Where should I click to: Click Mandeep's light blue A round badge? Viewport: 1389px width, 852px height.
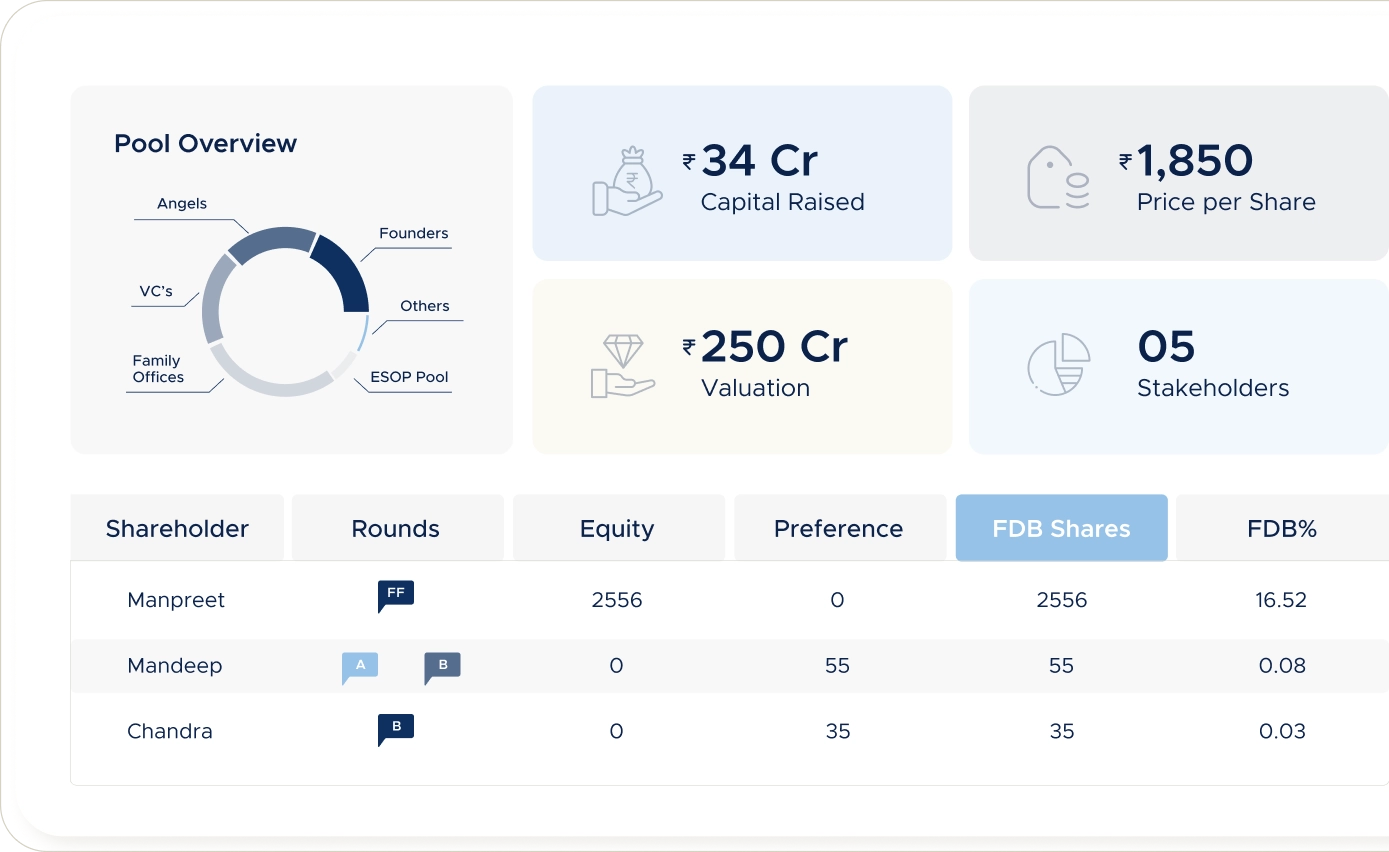coord(360,667)
